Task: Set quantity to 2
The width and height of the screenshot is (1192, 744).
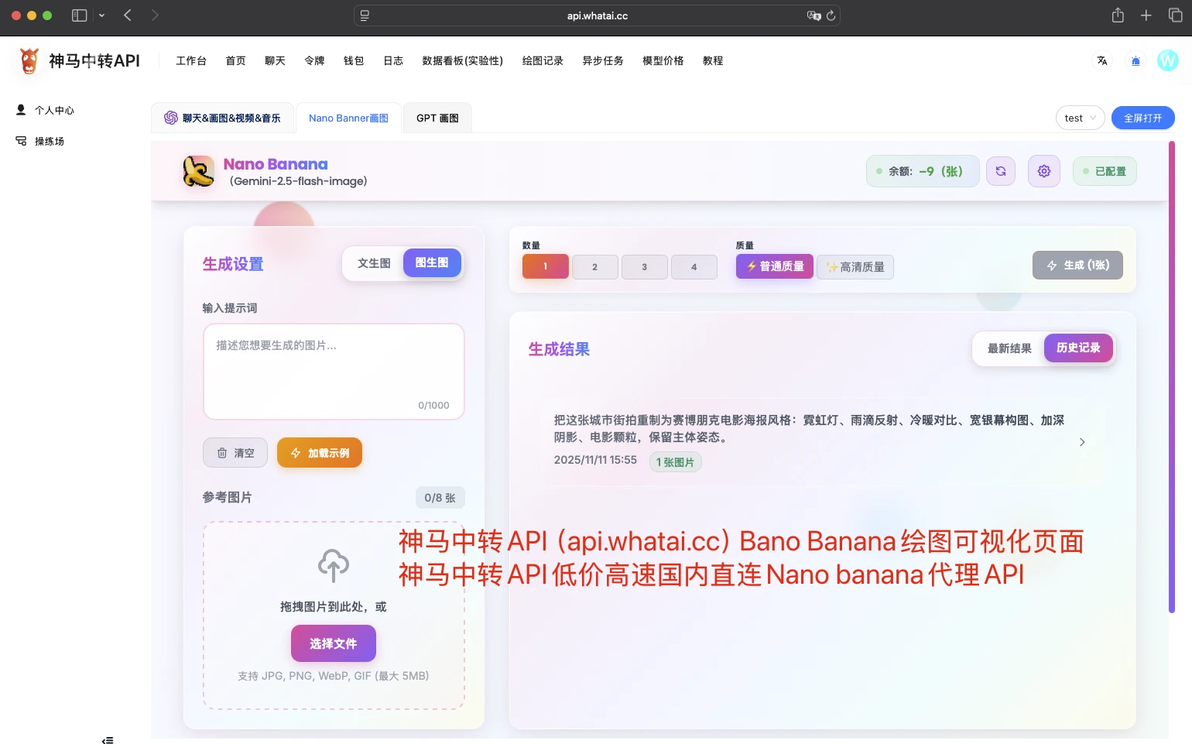Action: point(594,267)
